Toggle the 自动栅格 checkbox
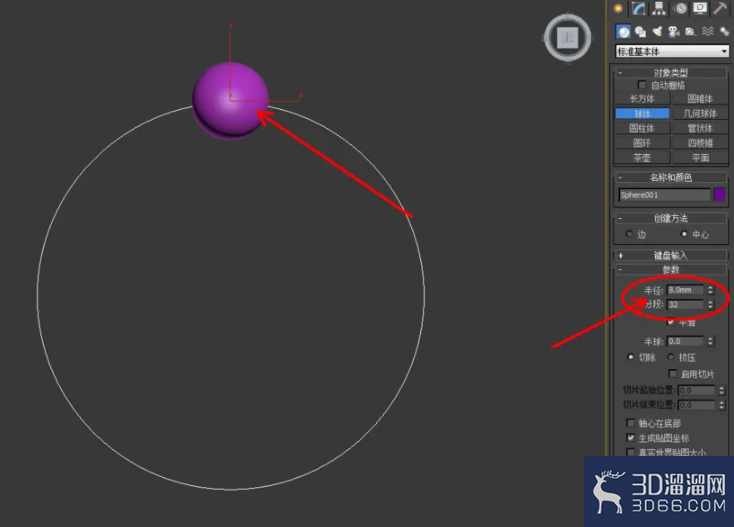This screenshot has height=527, width=734. click(642, 85)
